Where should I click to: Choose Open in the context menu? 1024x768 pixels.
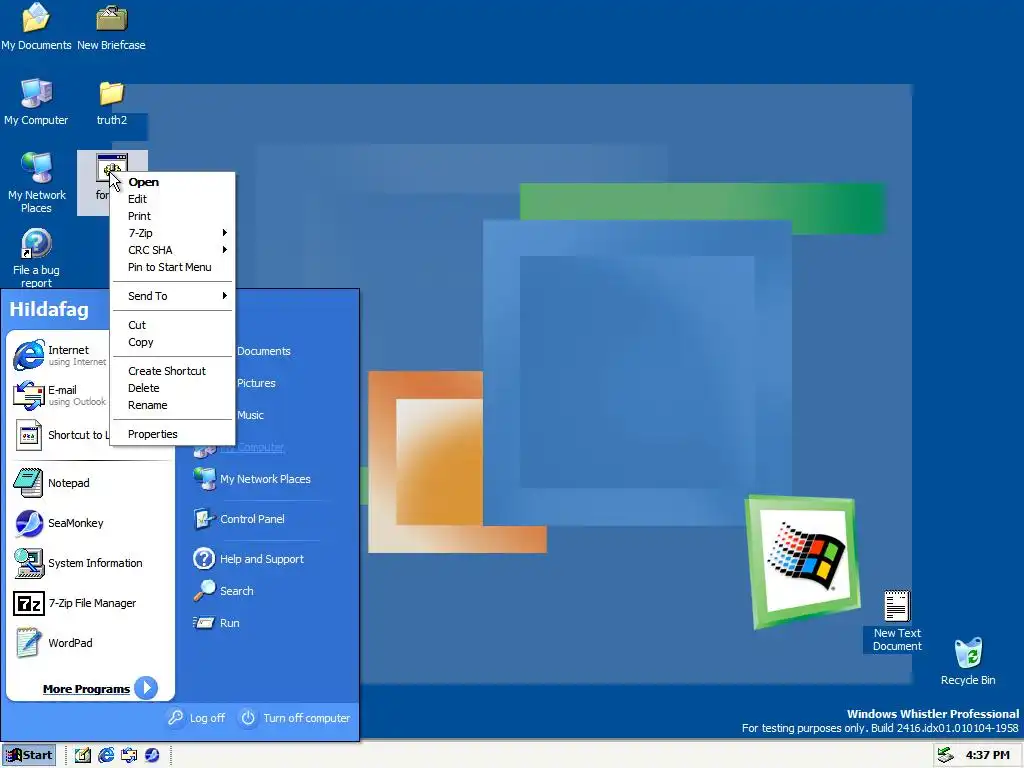tap(173, 182)
